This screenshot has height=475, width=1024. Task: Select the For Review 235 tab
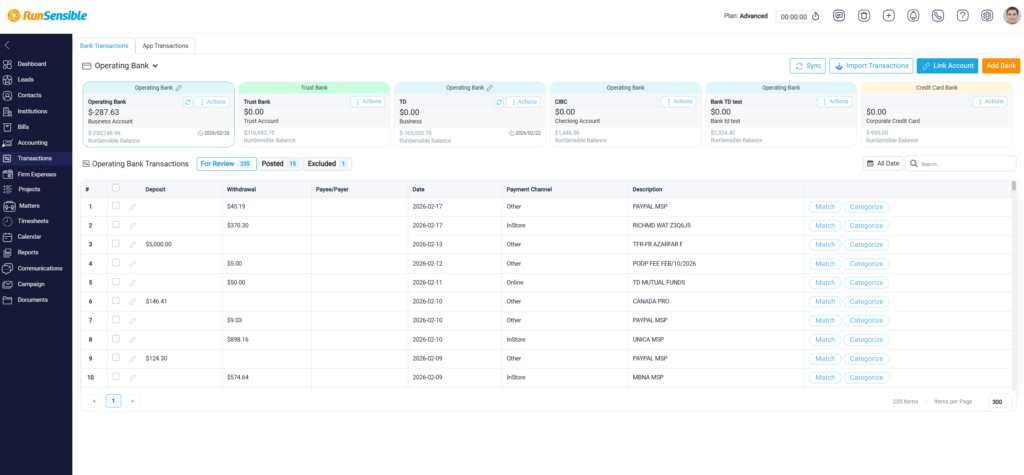pyautogui.click(x=226, y=164)
